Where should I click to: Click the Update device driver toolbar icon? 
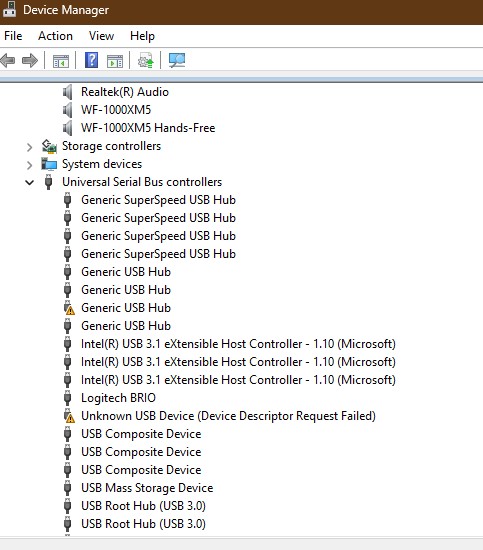coord(146,60)
